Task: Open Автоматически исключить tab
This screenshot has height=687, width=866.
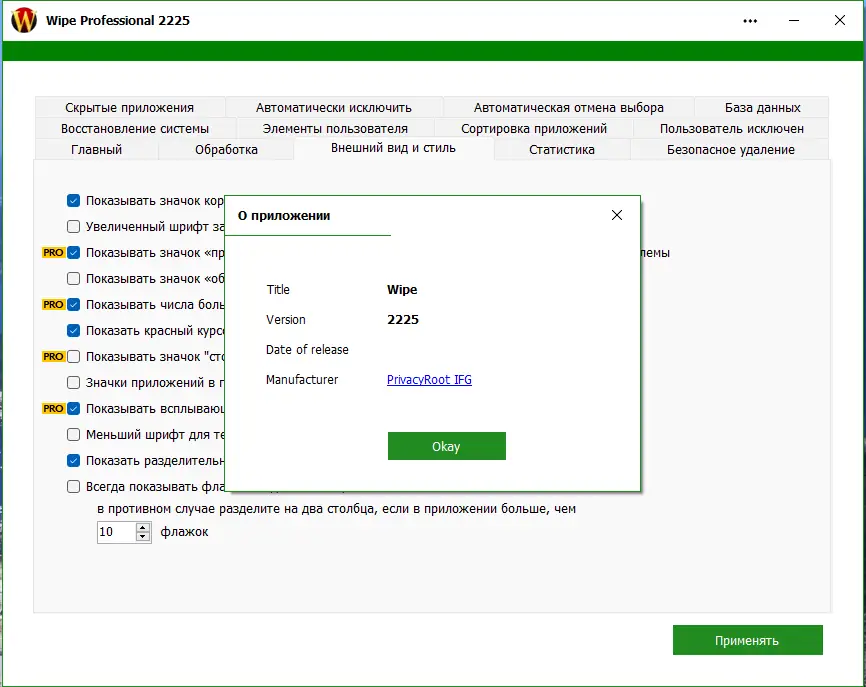Action: [334, 107]
